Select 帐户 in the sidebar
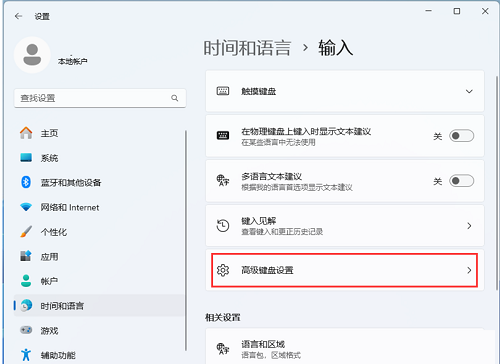The height and width of the screenshot is (364, 500). [x=99, y=281]
